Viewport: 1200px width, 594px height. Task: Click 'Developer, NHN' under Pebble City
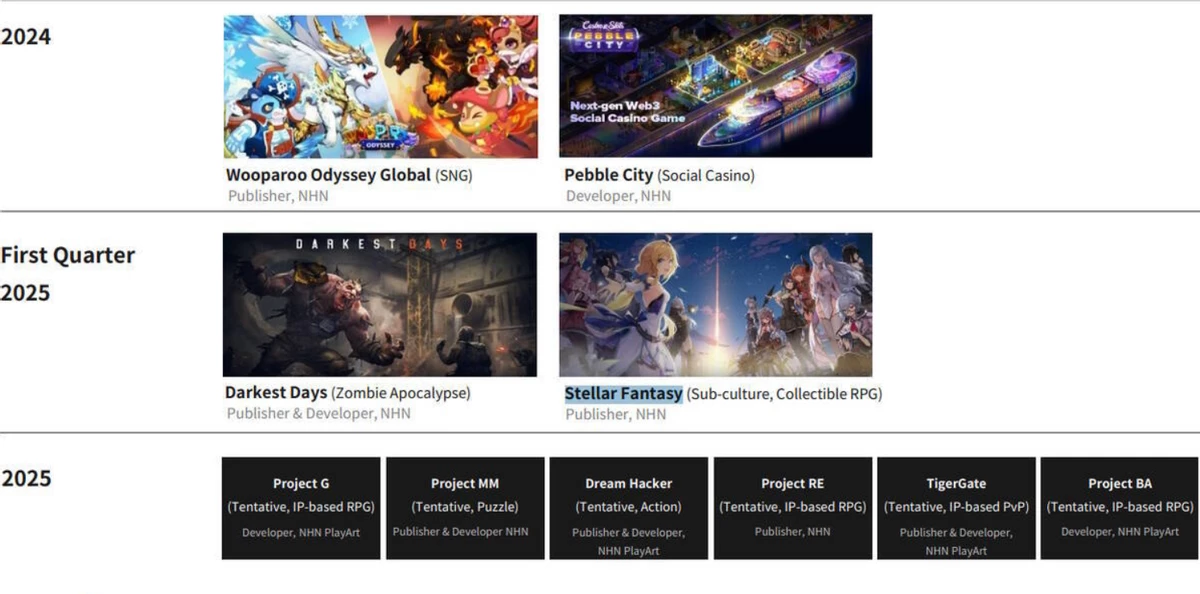[x=619, y=196]
